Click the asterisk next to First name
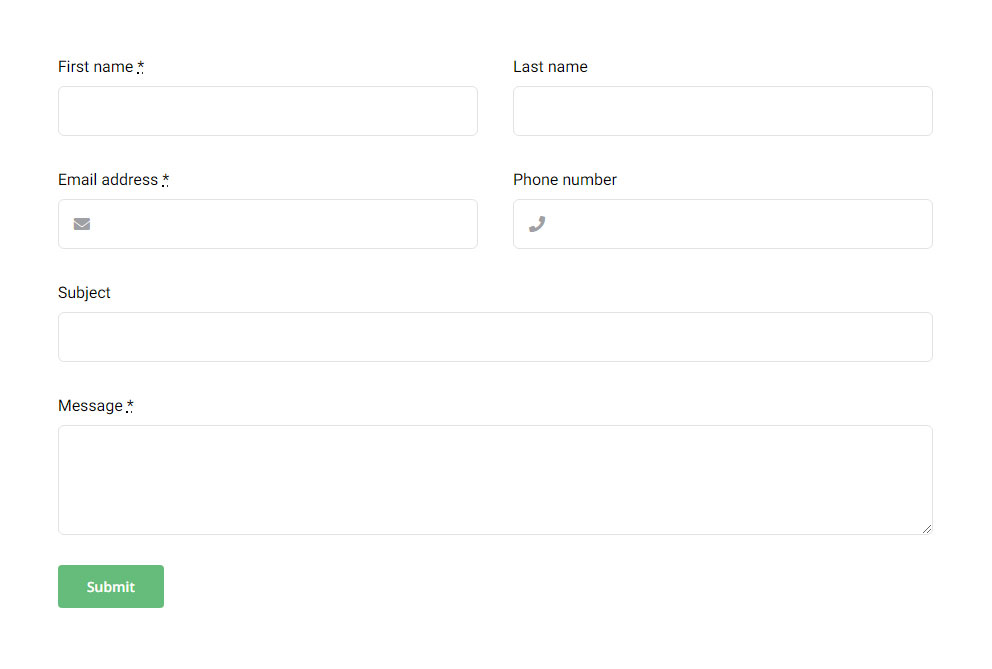 (x=141, y=67)
